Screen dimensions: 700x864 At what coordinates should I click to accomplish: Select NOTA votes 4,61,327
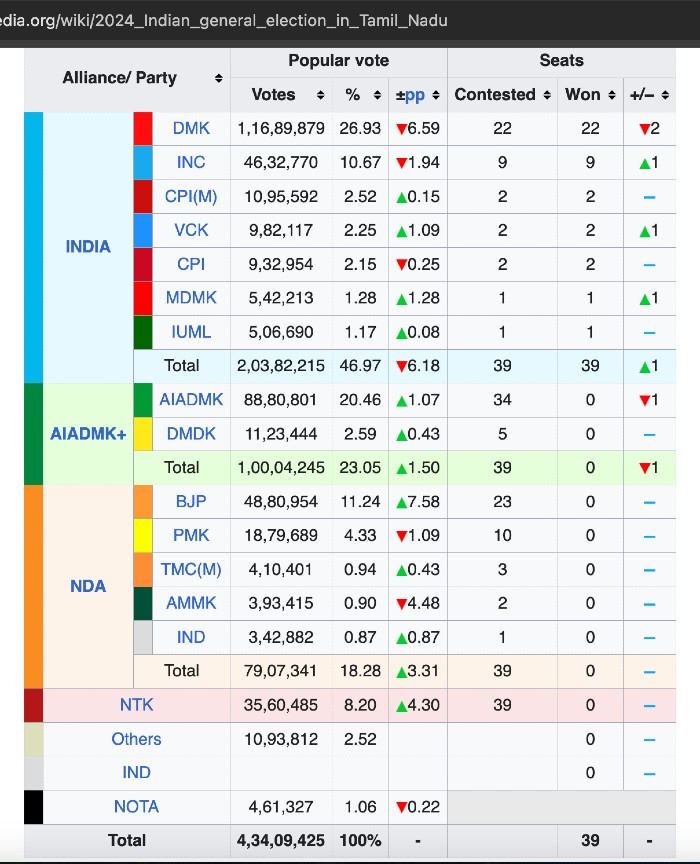[281, 807]
